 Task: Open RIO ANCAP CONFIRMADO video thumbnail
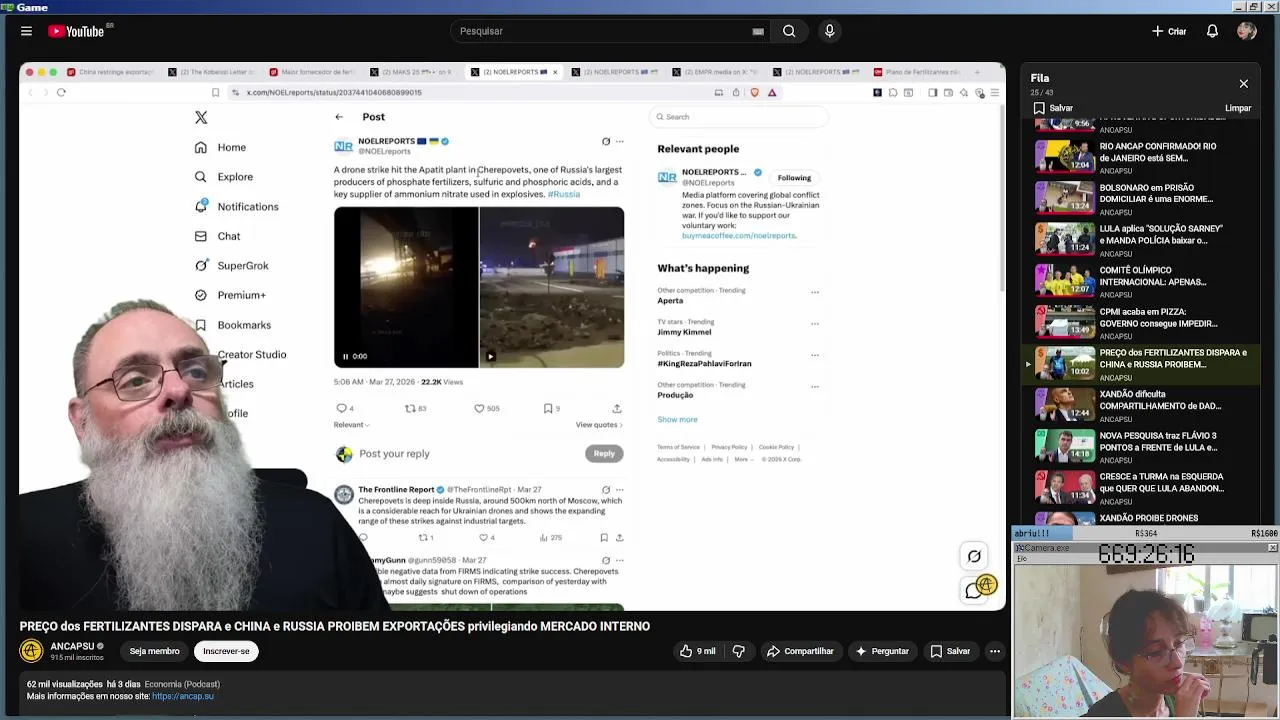pyautogui.click(x=1064, y=157)
